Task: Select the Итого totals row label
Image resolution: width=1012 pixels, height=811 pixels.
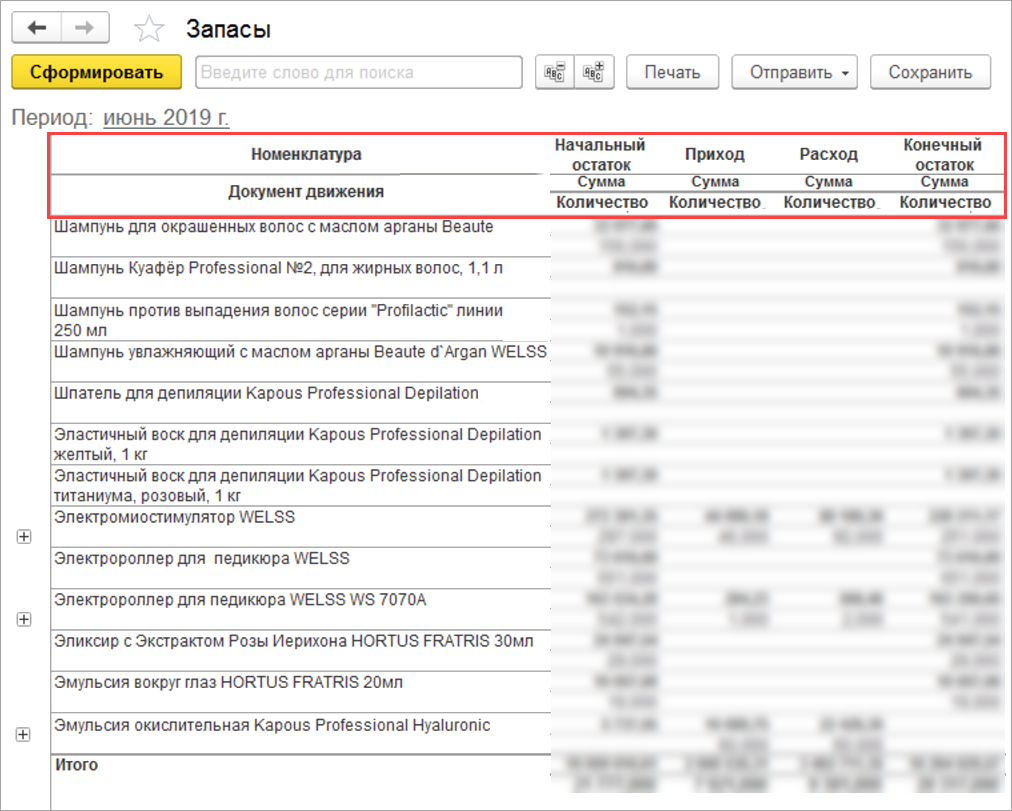Action: (x=76, y=765)
